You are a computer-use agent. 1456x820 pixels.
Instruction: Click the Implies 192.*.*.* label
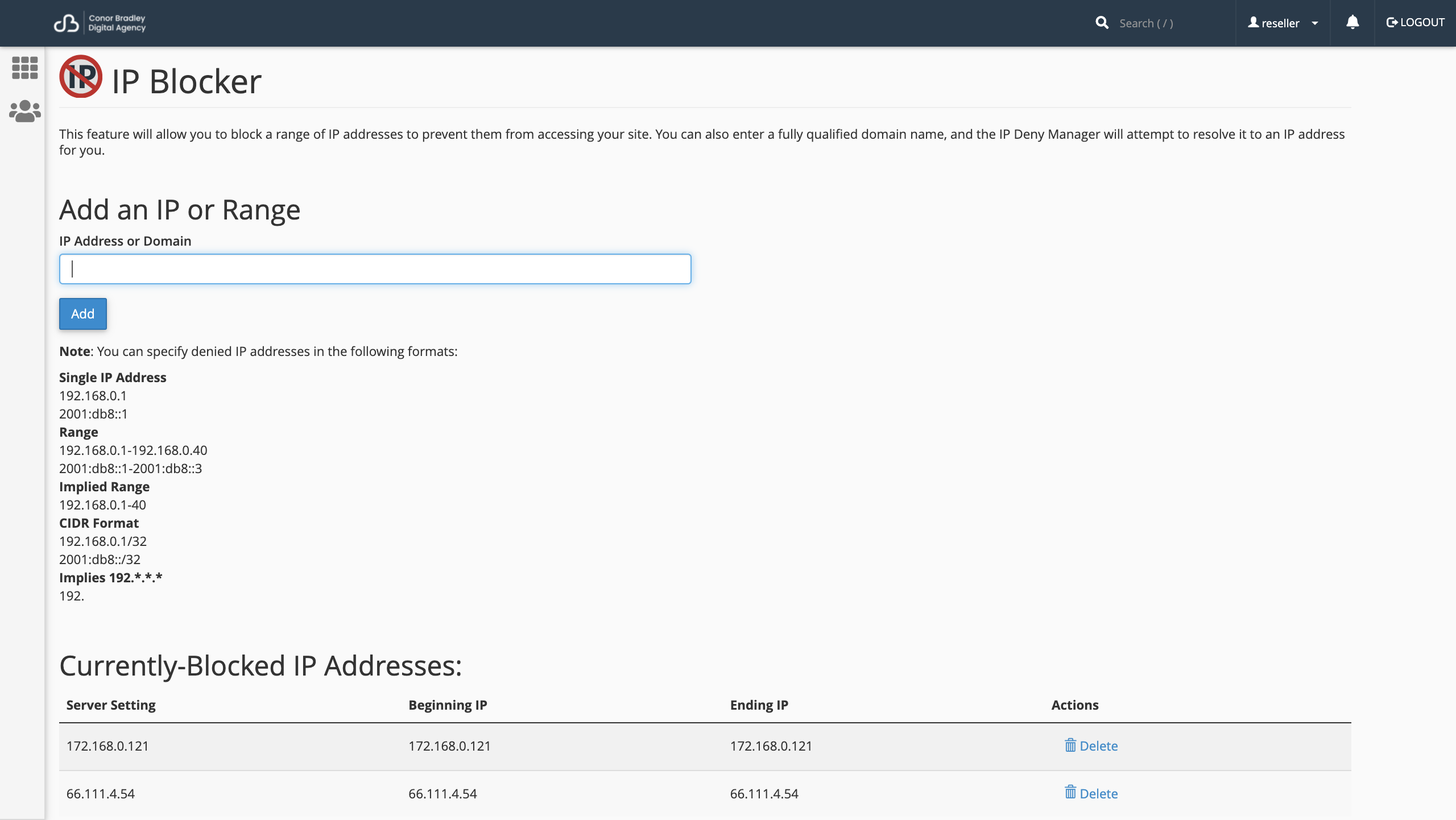111,577
